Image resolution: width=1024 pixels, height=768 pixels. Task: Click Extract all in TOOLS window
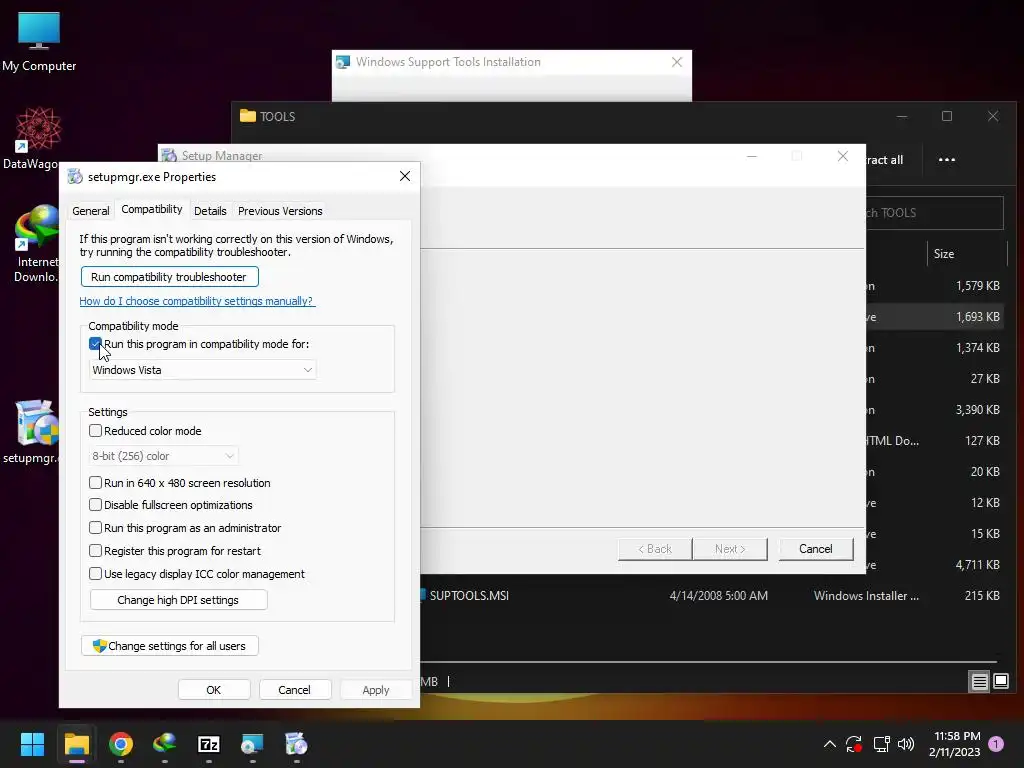click(x=884, y=160)
